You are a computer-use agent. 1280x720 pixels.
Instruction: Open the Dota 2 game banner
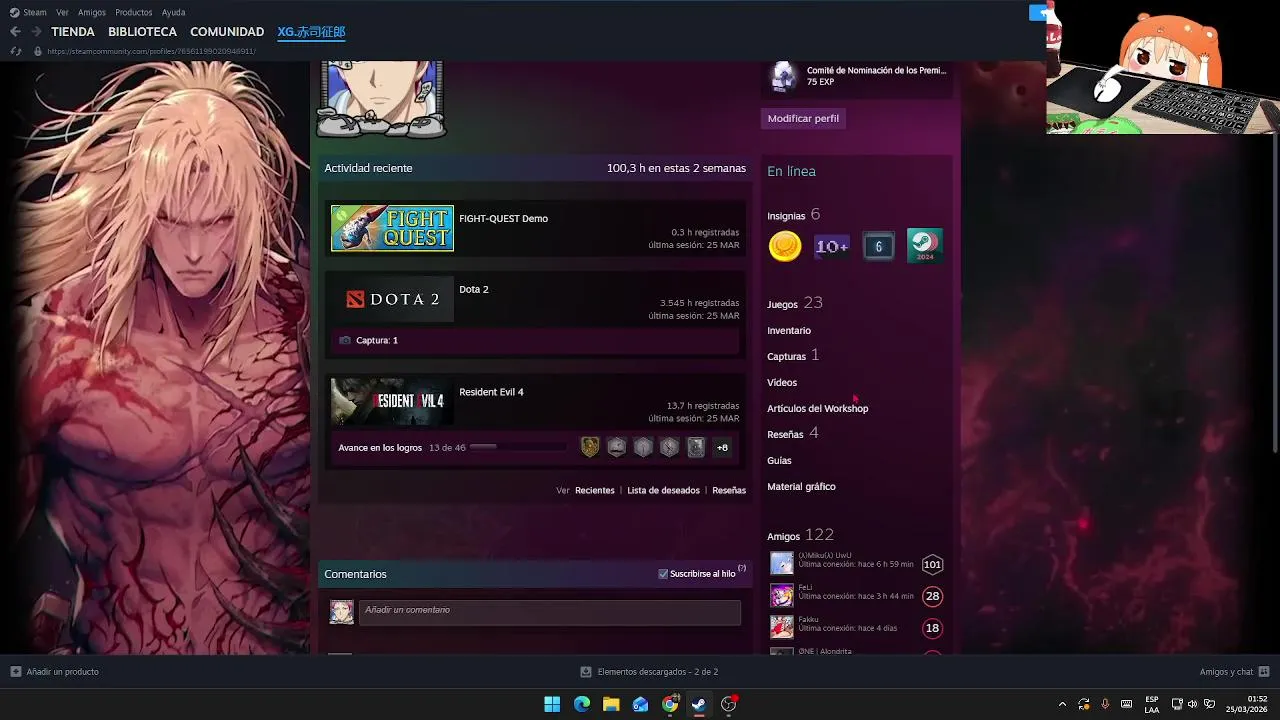392,299
